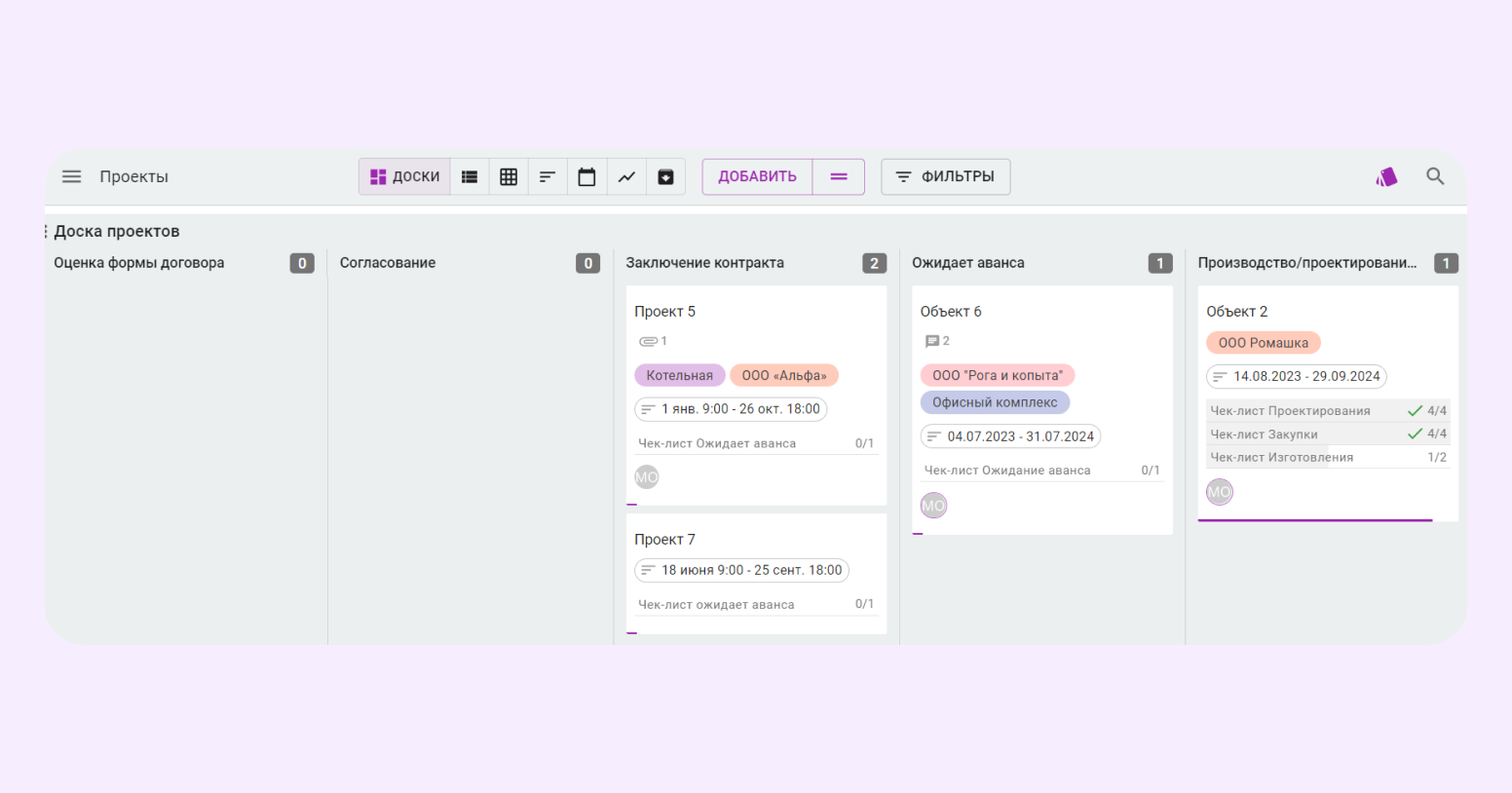Open the analytics chart view

tap(626, 176)
